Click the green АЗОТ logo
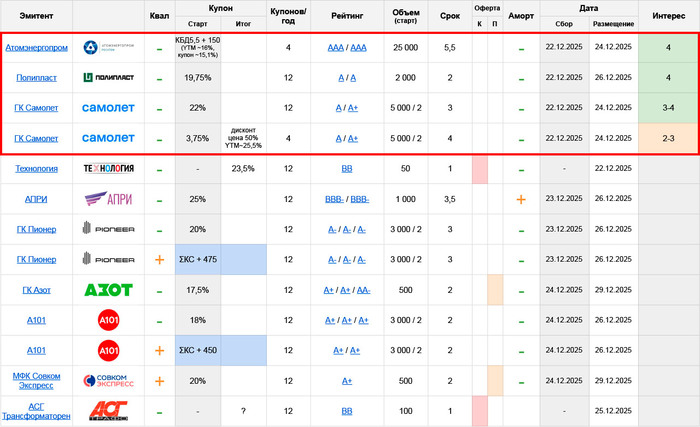Viewport: 700px width, 427px height. [x=107, y=290]
